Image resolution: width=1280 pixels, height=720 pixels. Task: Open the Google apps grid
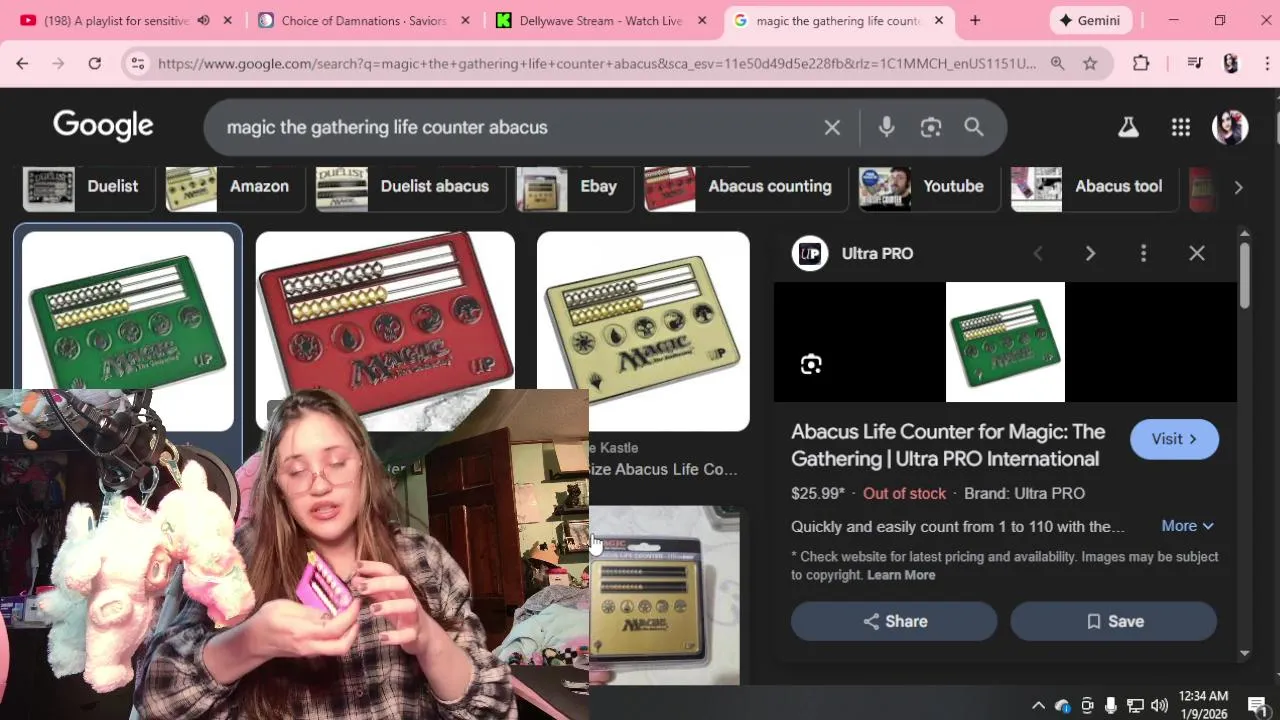(x=1181, y=127)
